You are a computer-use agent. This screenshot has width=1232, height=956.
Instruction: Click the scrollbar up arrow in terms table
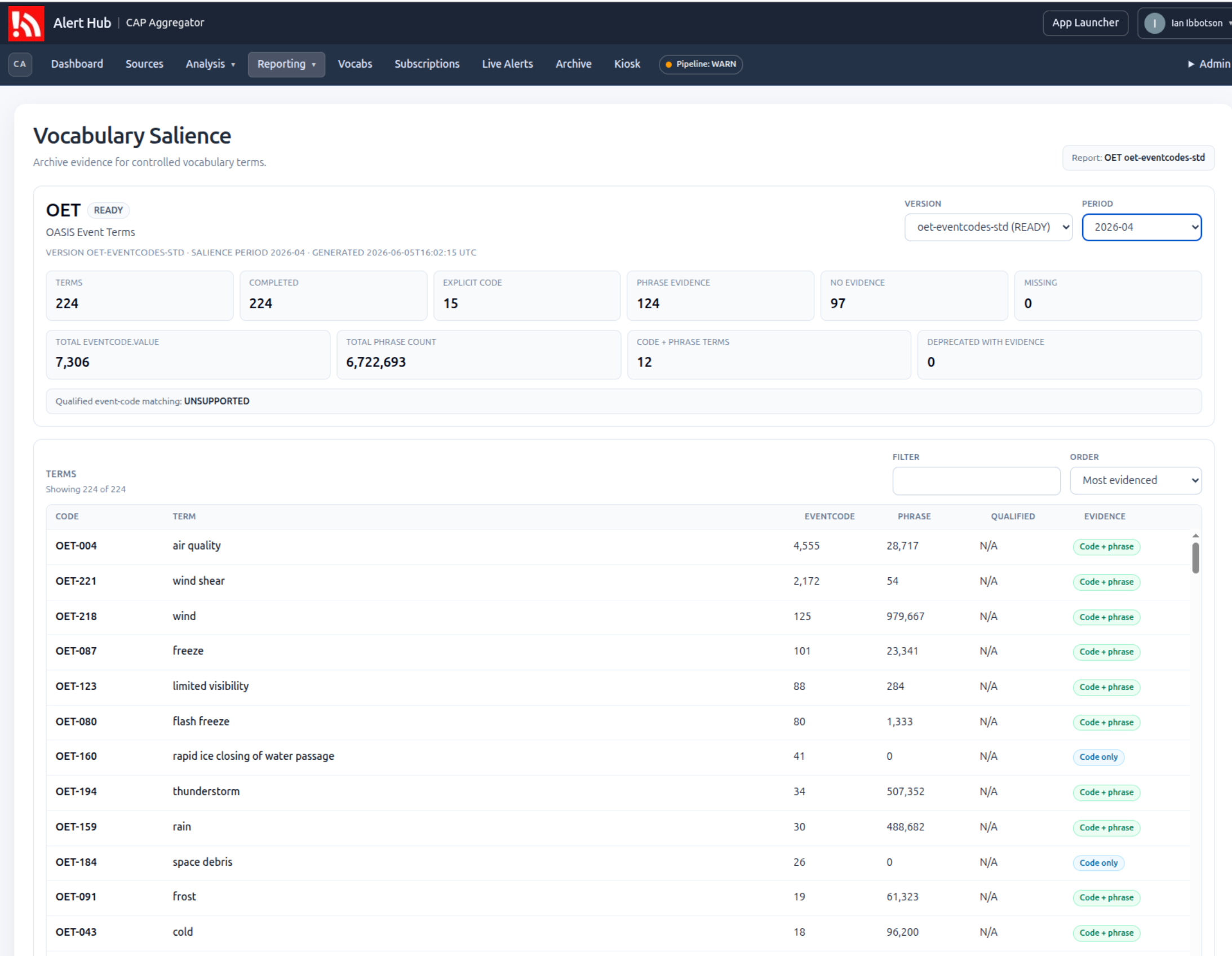tap(1195, 535)
